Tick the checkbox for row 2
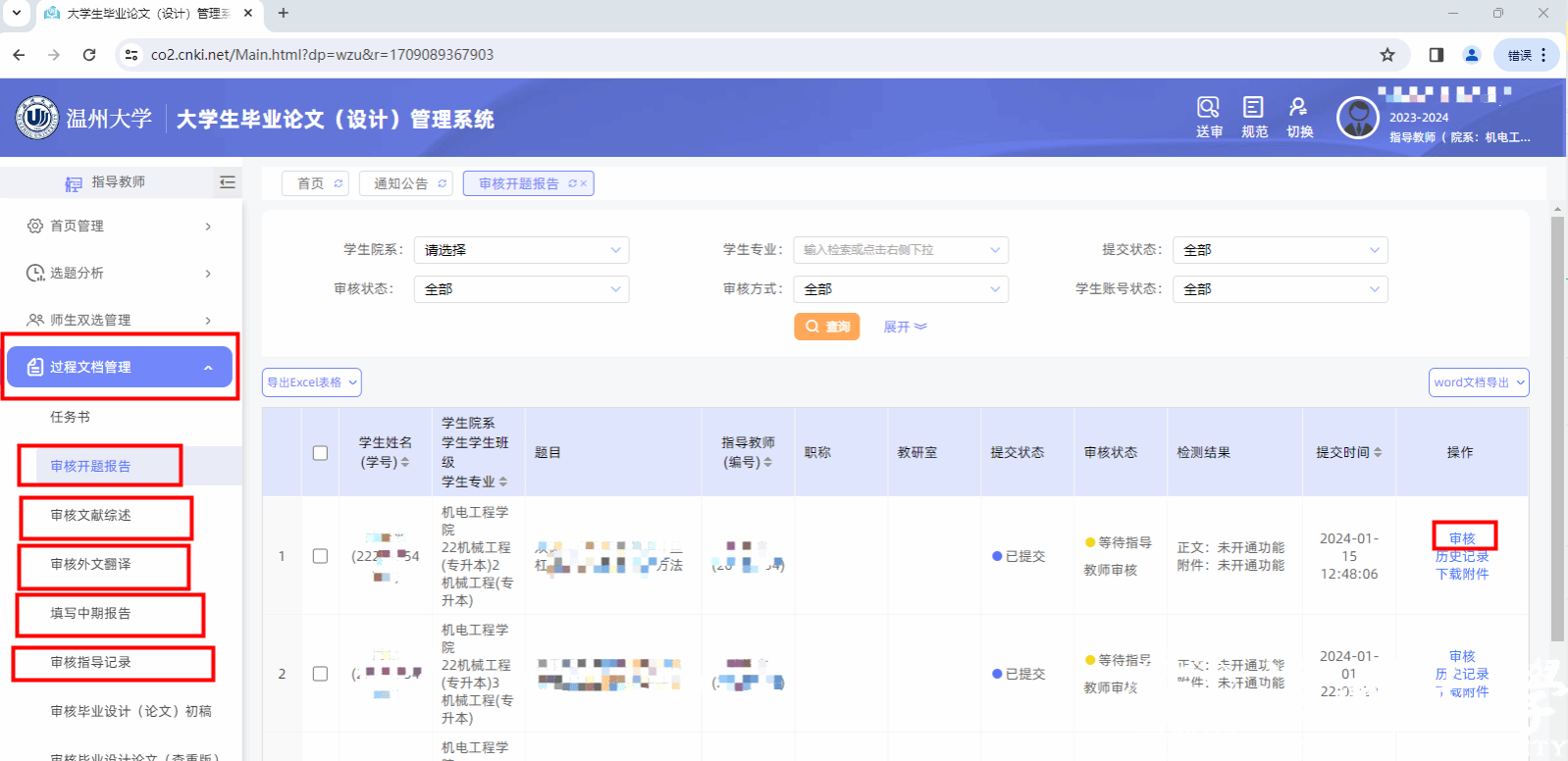This screenshot has height=761, width=1568. 320,674
